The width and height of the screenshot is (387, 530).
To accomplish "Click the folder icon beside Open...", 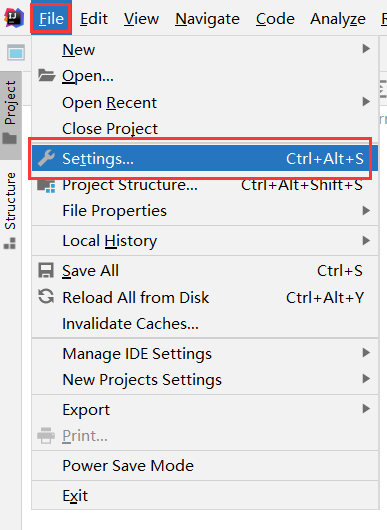I will (46, 75).
